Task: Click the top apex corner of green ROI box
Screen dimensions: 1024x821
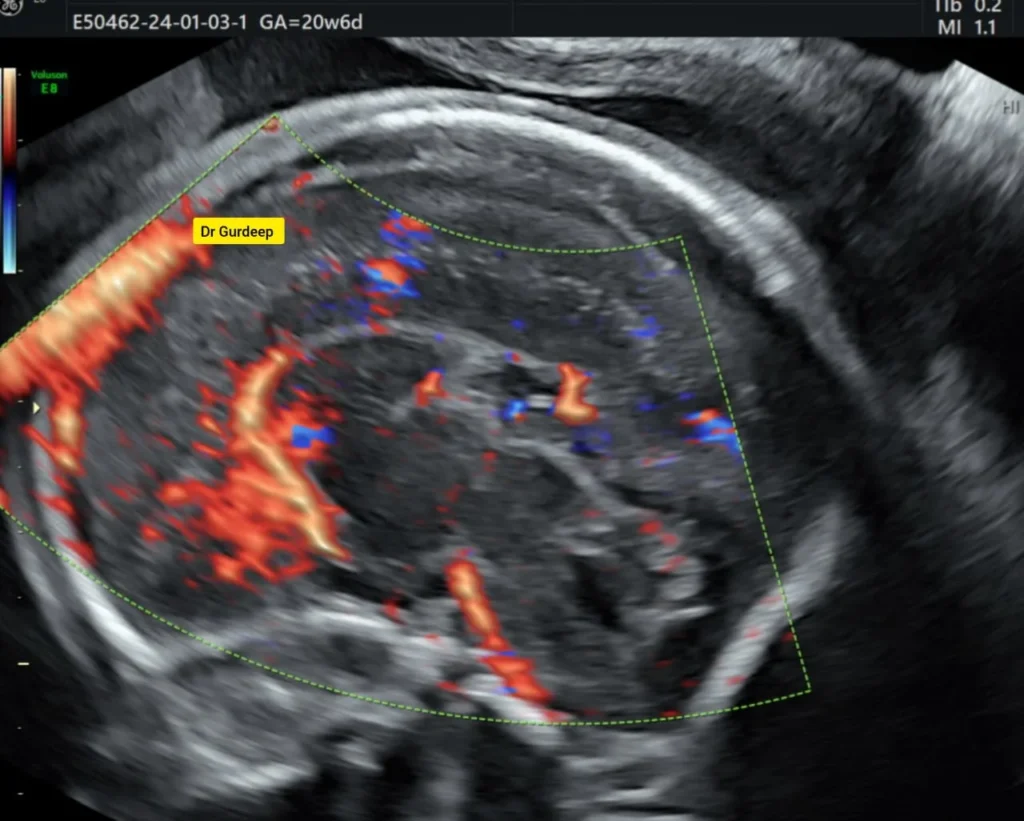Action: (x=271, y=120)
